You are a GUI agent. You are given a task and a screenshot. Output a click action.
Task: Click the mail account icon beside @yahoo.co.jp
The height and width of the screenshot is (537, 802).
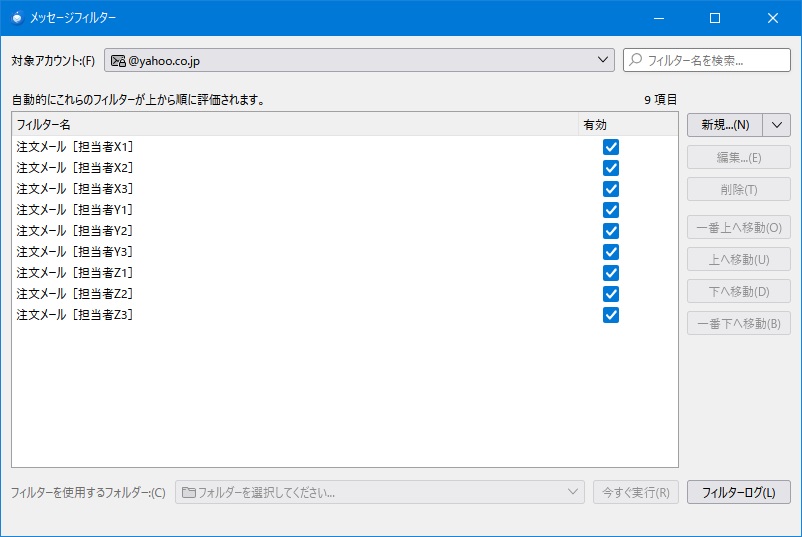(118, 61)
